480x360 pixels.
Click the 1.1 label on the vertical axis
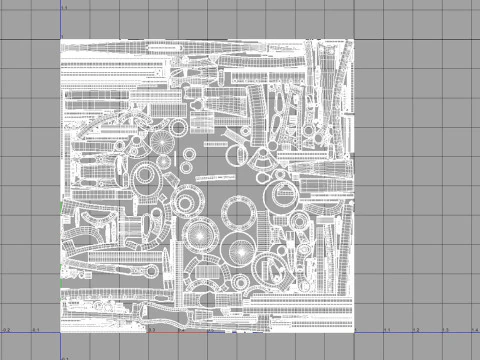(x=65, y=8)
